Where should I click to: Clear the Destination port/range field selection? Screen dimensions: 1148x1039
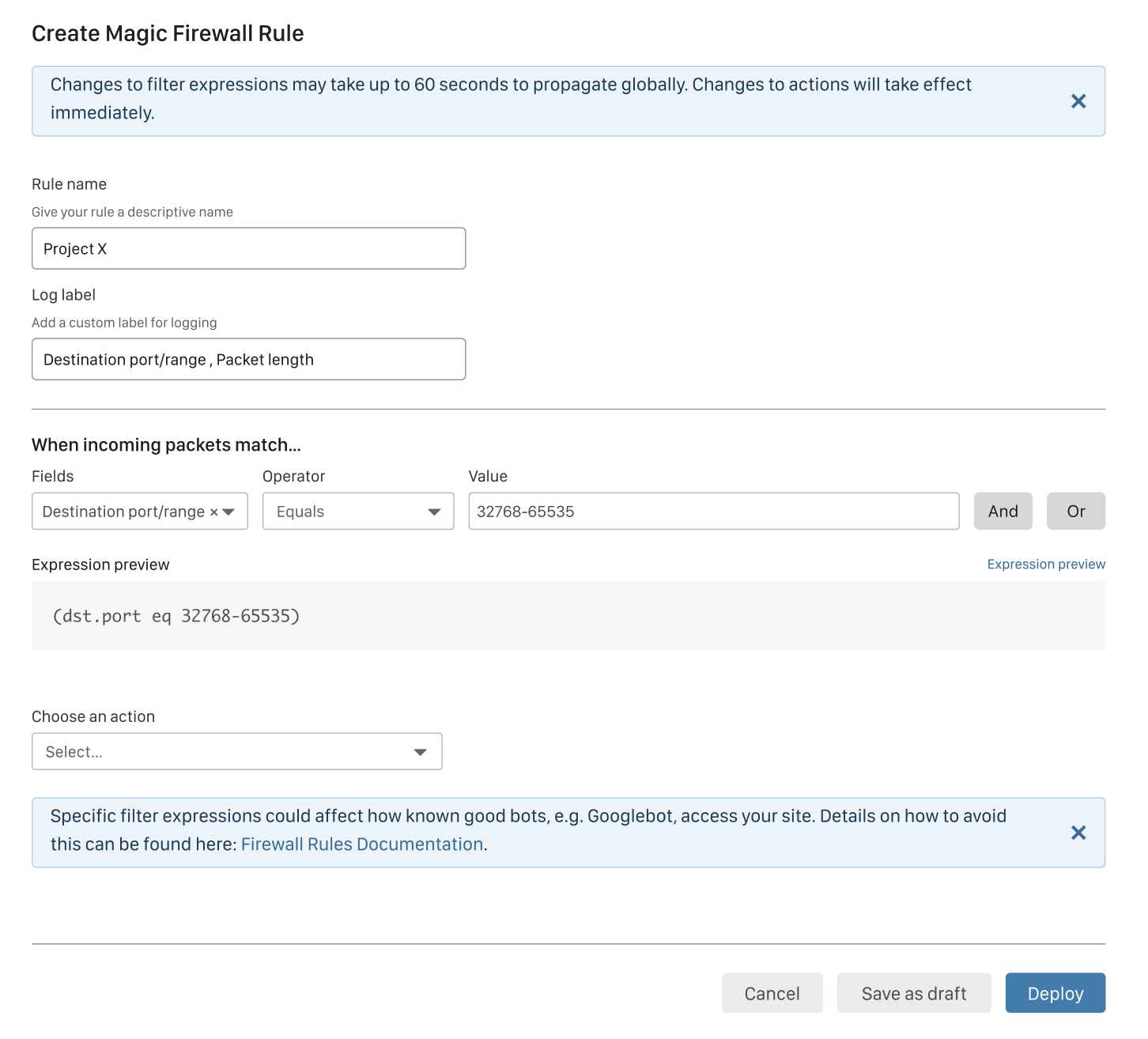pos(213,512)
